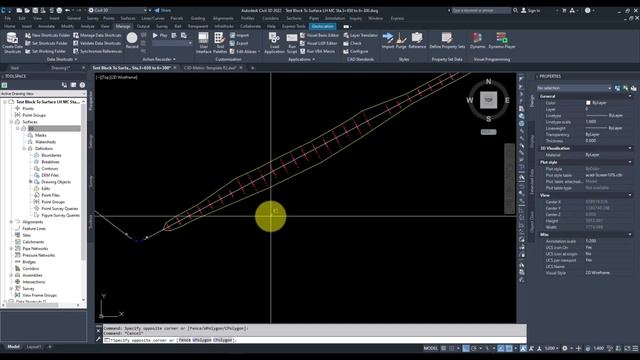Click Export customization button
The width and height of the screenshot is (640, 360).
(x=239, y=43)
